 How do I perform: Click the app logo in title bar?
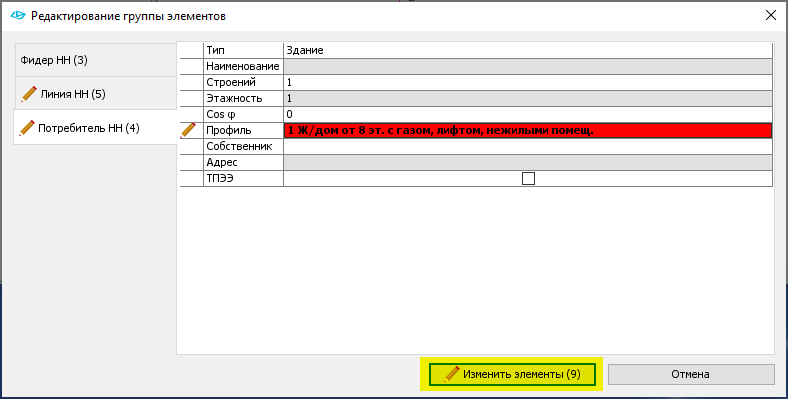pyautogui.click(x=18, y=16)
